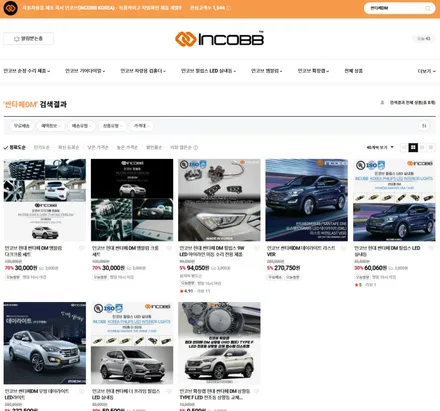Image resolution: width=440 pixels, height=411 pixels.
Task: Click the magnifier search icon
Action: (428, 8)
